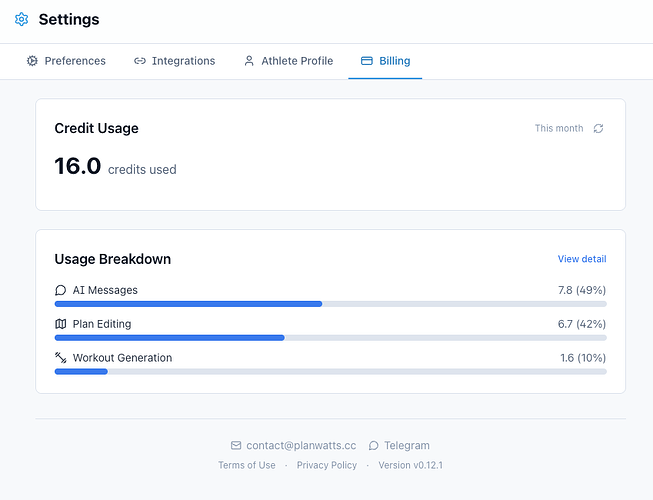Click the contact@planwatts.cc email link

(x=301, y=445)
